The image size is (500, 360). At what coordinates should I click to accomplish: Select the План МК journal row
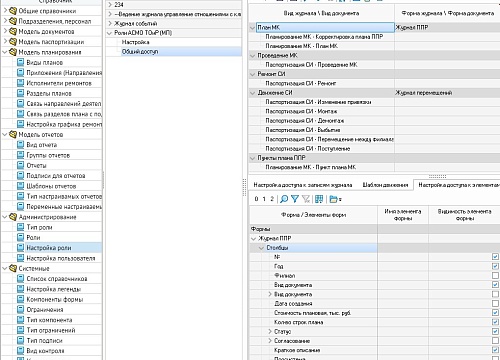[x=325, y=27]
